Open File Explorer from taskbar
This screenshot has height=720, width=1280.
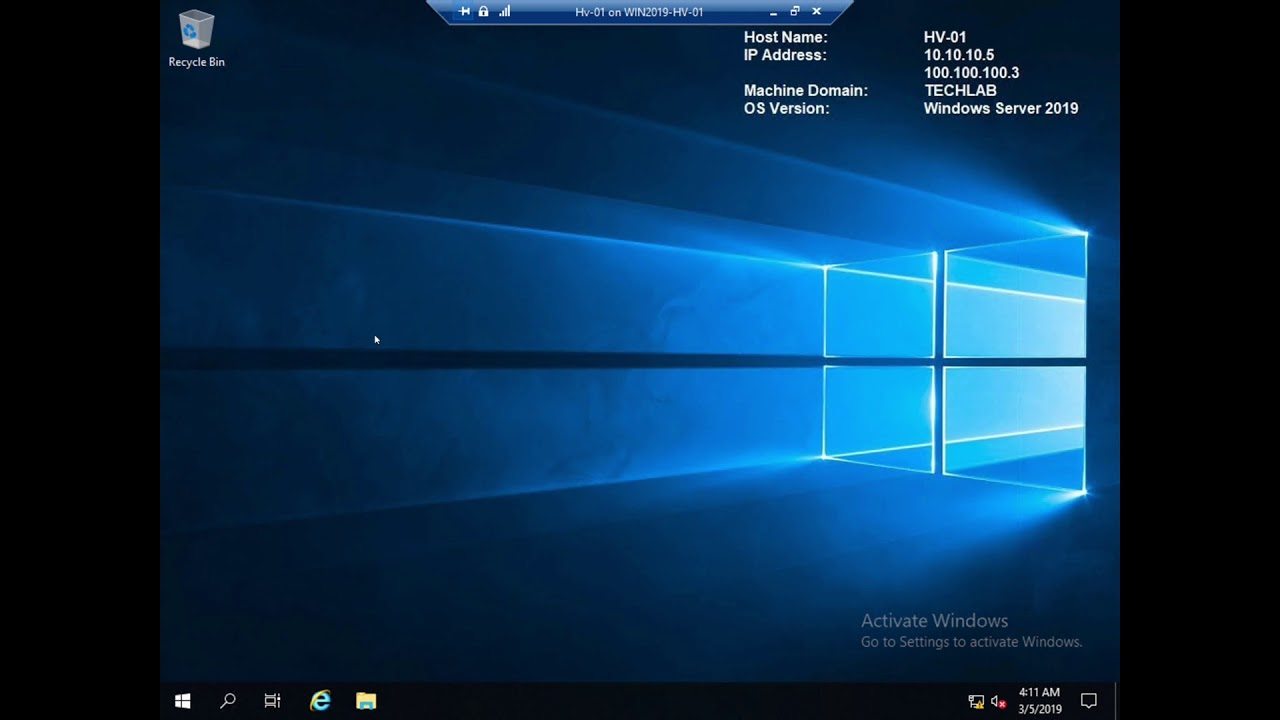pos(366,701)
